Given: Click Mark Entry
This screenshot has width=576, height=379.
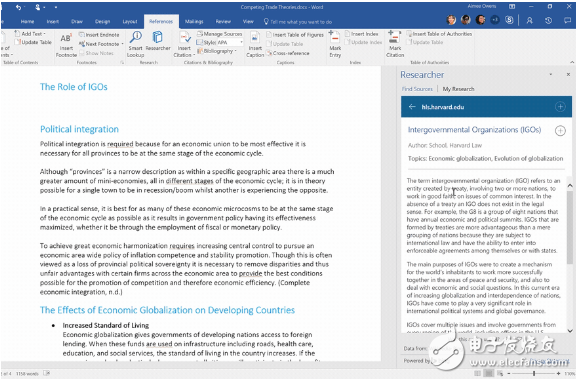Looking at the screenshot, I should pos(335,44).
